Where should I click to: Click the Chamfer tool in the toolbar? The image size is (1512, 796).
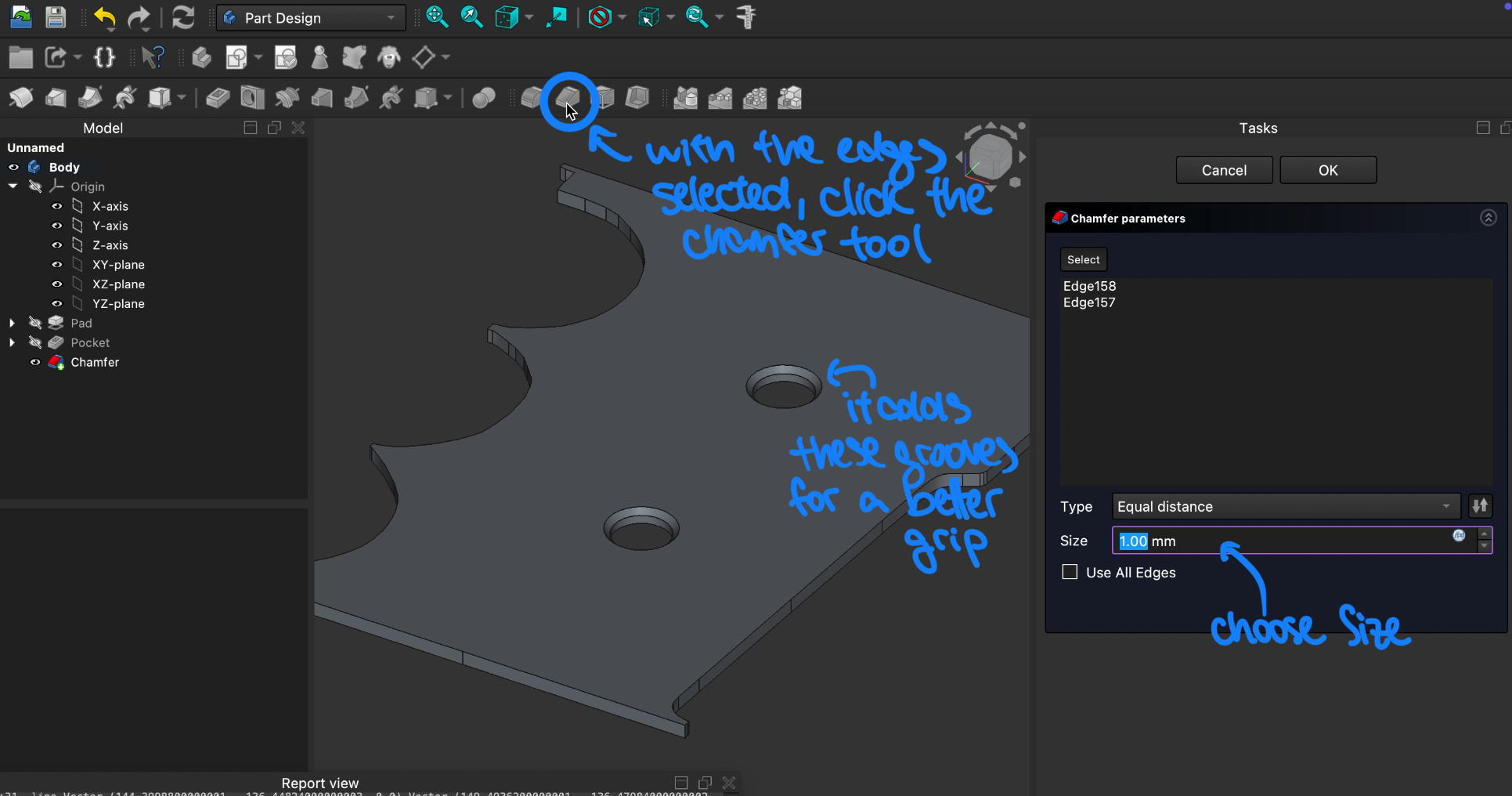pyautogui.click(x=567, y=99)
